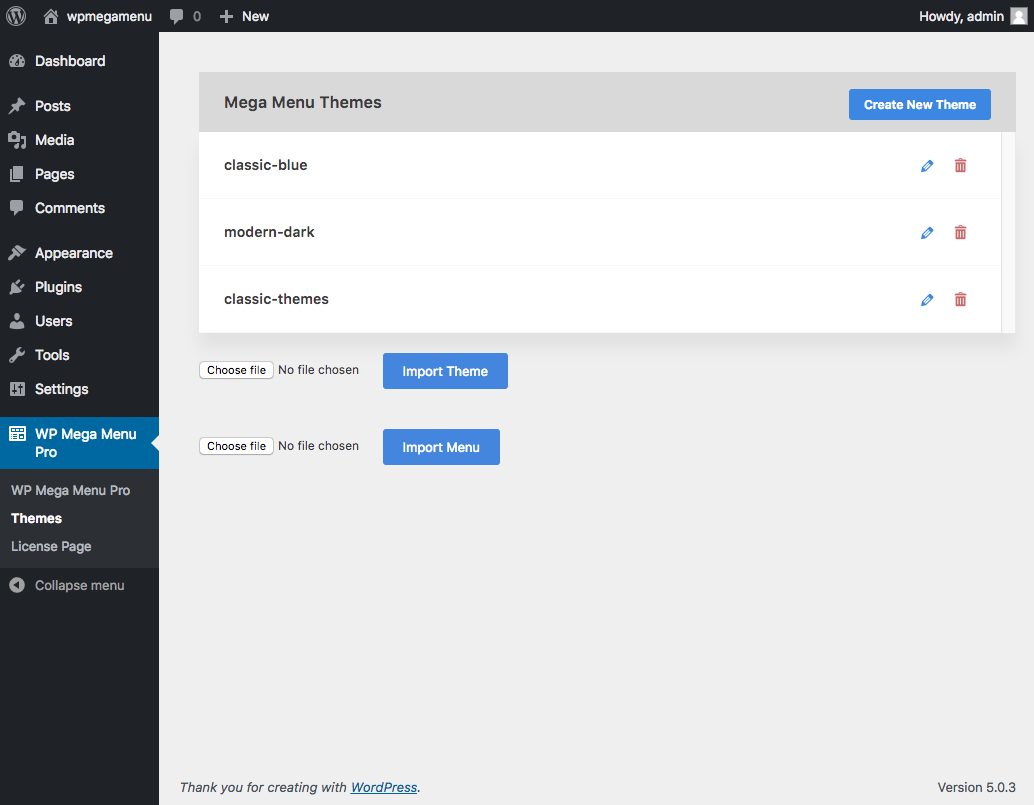This screenshot has height=805, width=1034.
Task: Click the Appearance paintbrush icon
Action: point(17,253)
